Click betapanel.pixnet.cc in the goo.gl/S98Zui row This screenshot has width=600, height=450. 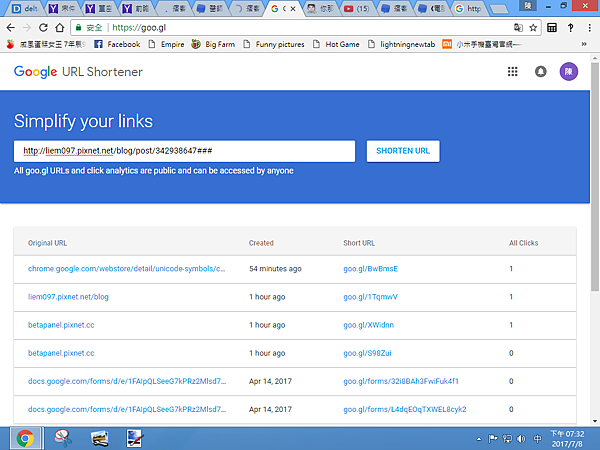point(61,353)
